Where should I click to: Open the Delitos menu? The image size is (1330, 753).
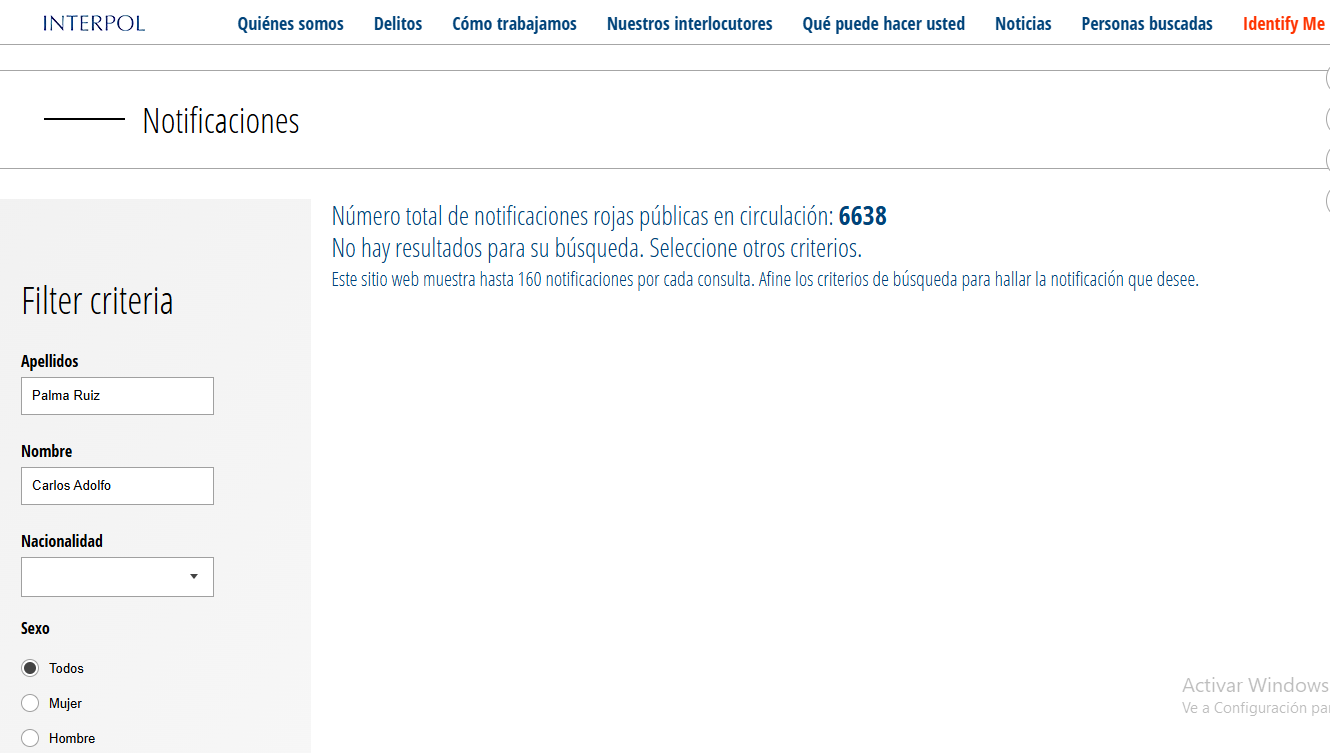(398, 24)
